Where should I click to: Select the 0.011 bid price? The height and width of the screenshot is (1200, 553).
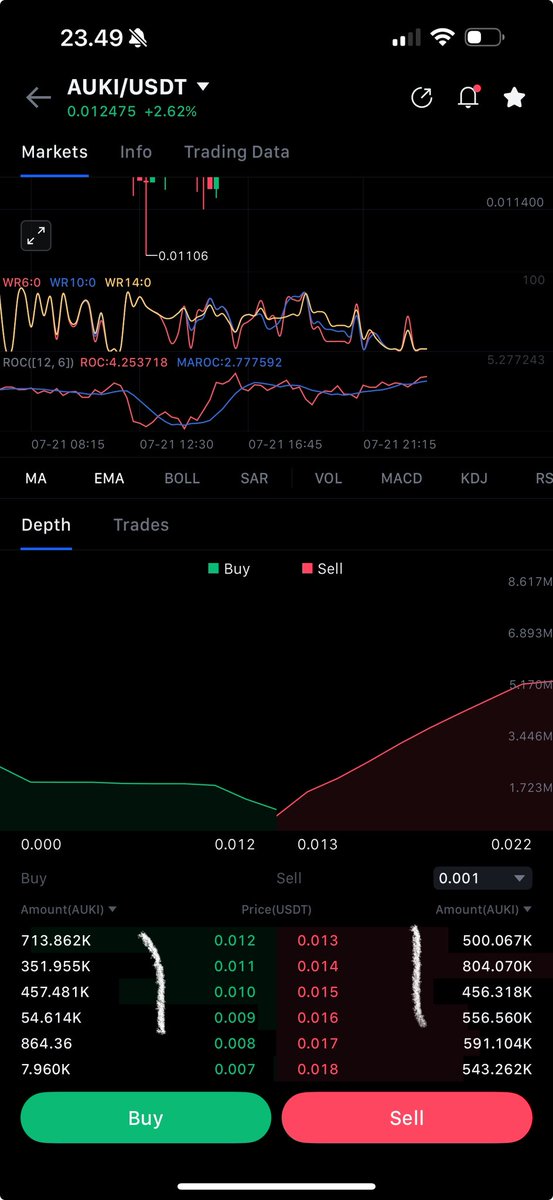[235, 966]
